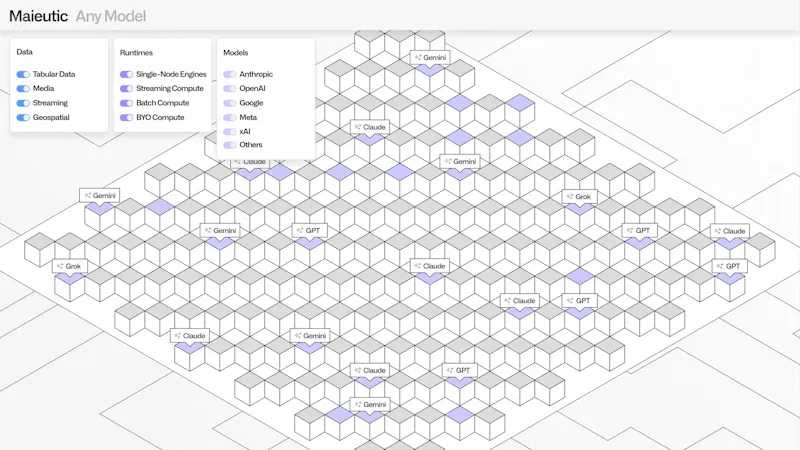
Task: Click GPT tag beside the bottom Claude tag
Action: tap(460, 370)
